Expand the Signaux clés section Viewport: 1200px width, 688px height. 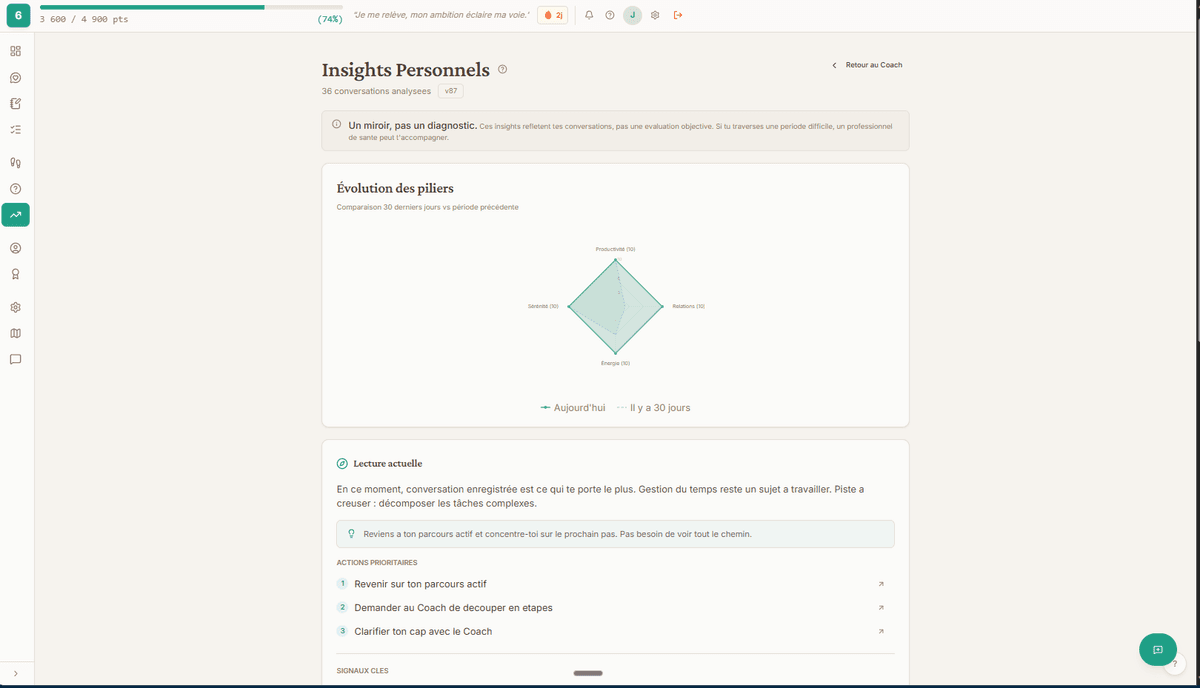[x=362, y=670]
